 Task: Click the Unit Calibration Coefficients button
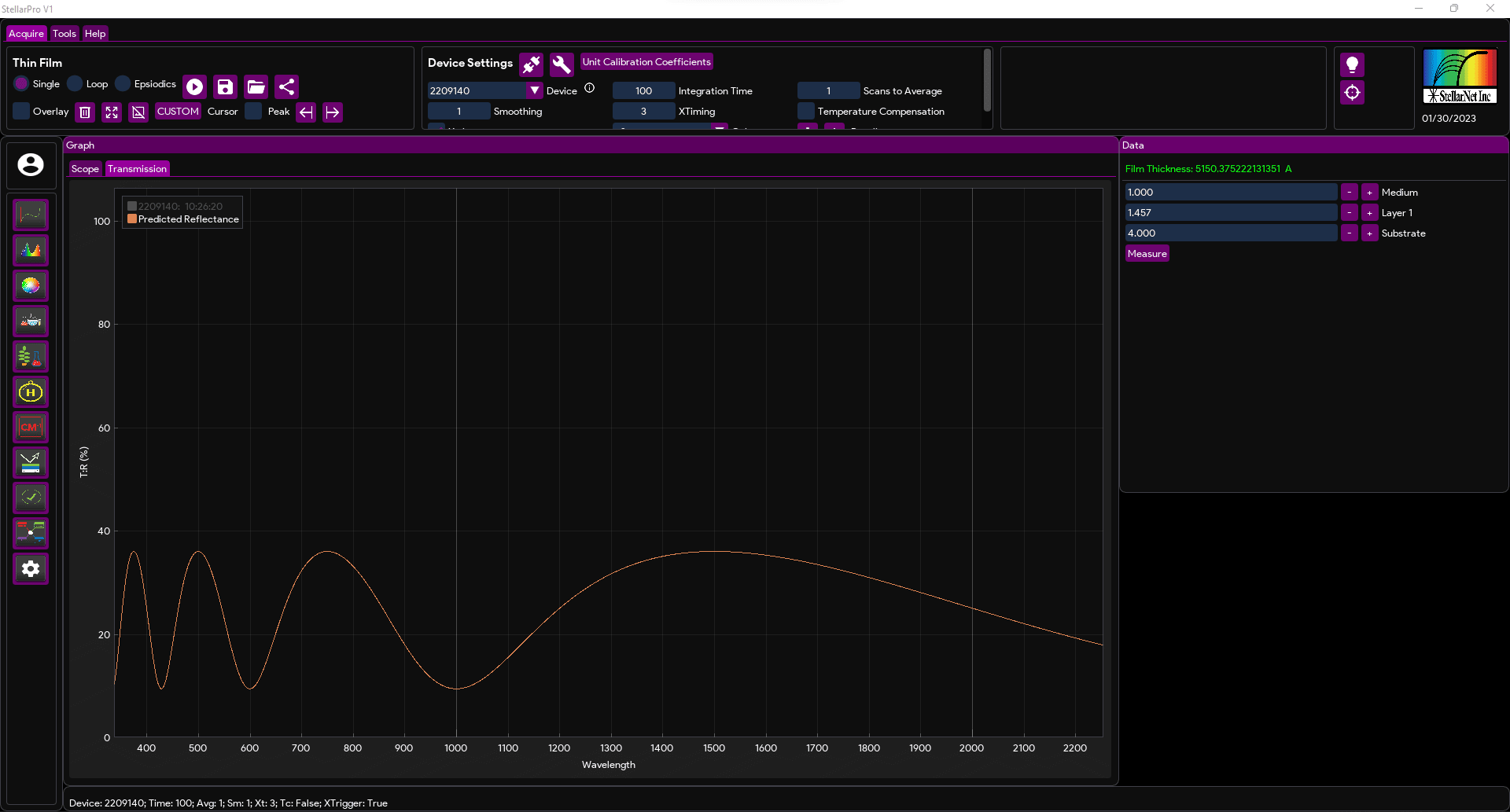[x=646, y=62]
